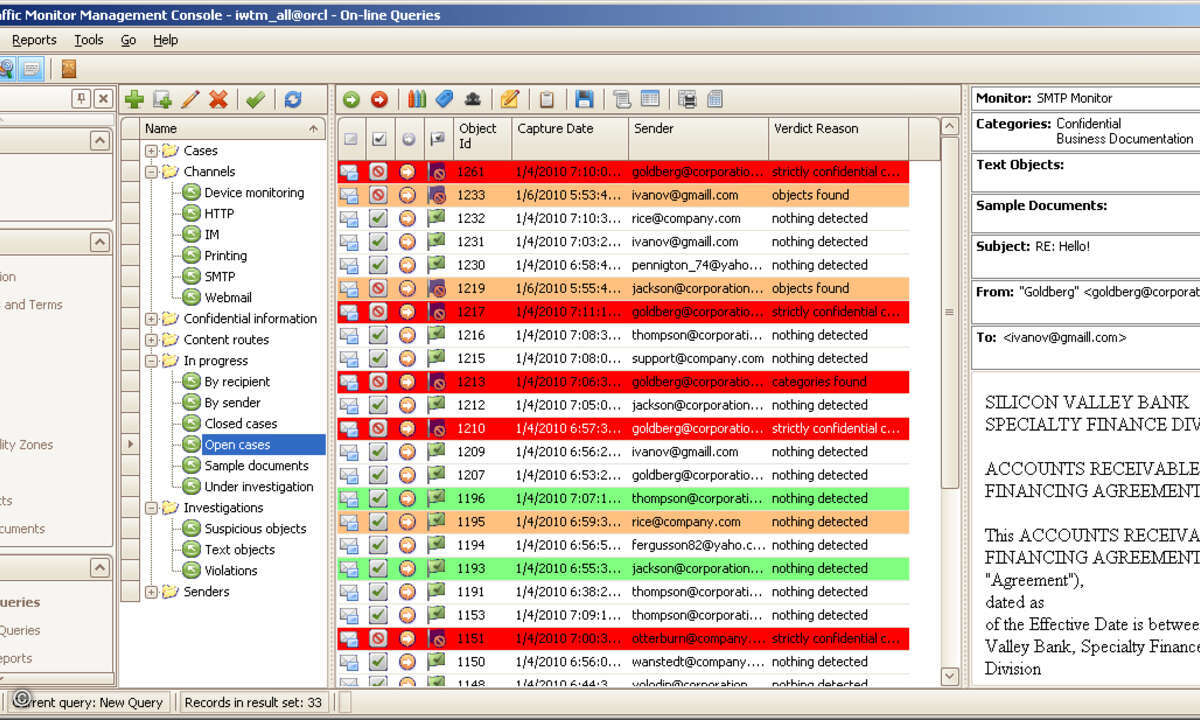Open the Help menu
Image resolution: width=1200 pixels, height=720 pixels.
166,40
